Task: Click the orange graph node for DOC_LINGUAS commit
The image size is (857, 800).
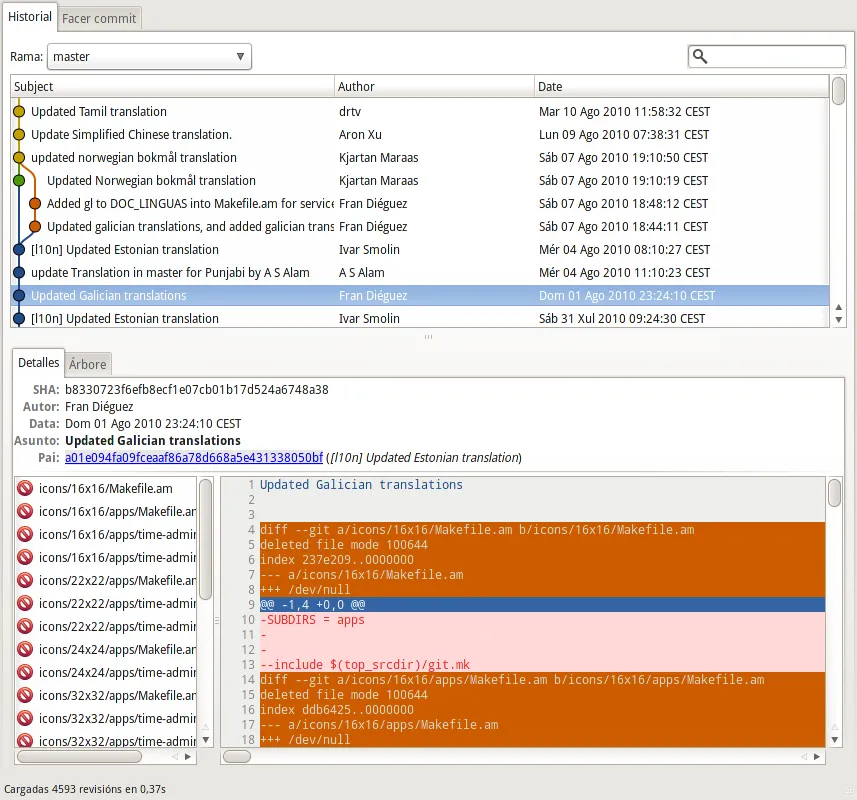Action: pos(36,203)
